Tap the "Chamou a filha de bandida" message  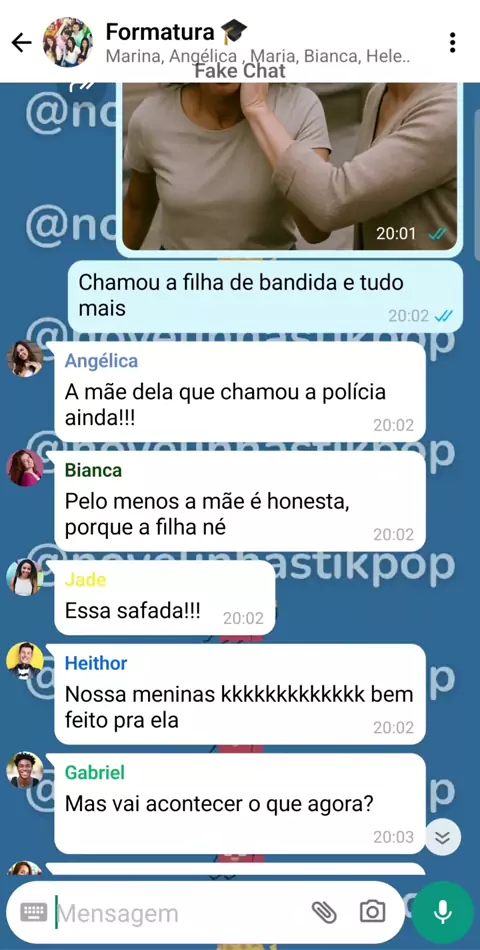[x=265, y=296]
